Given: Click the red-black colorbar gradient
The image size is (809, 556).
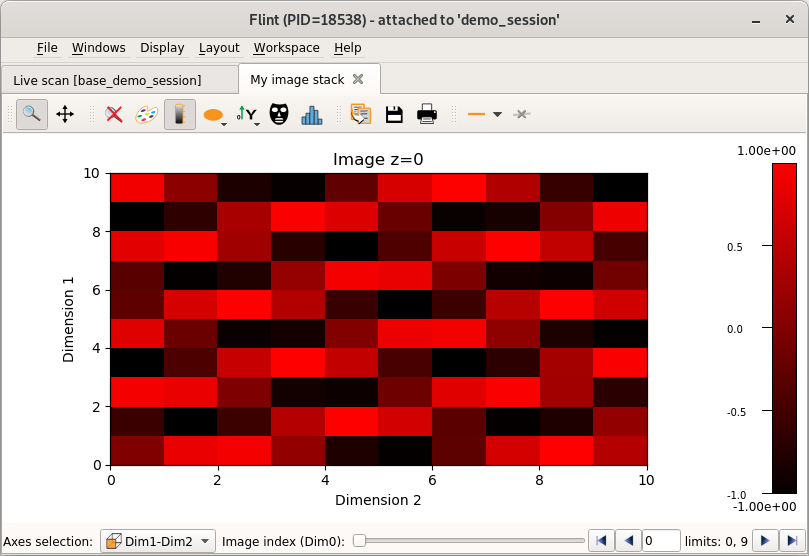Looking at the screenshot, I should (x=784, y=329).
